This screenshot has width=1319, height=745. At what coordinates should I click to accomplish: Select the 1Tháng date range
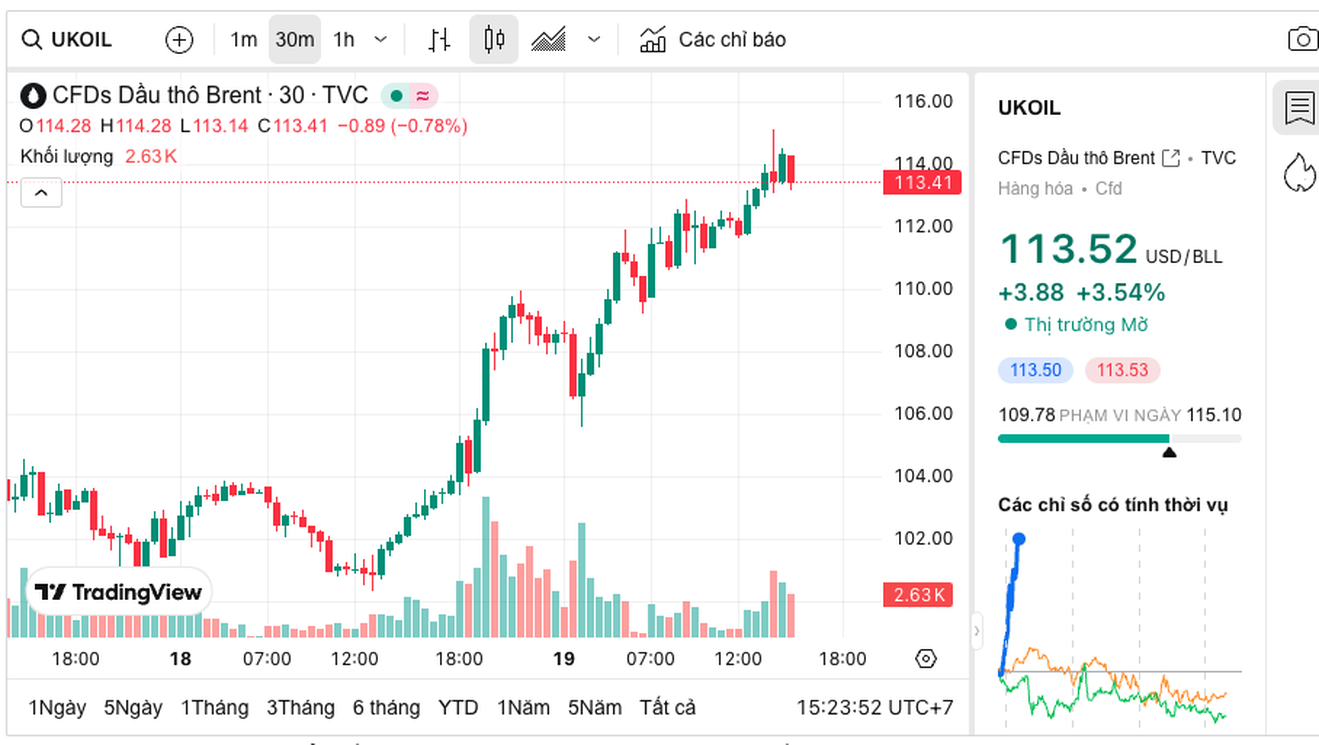point(214,708)
